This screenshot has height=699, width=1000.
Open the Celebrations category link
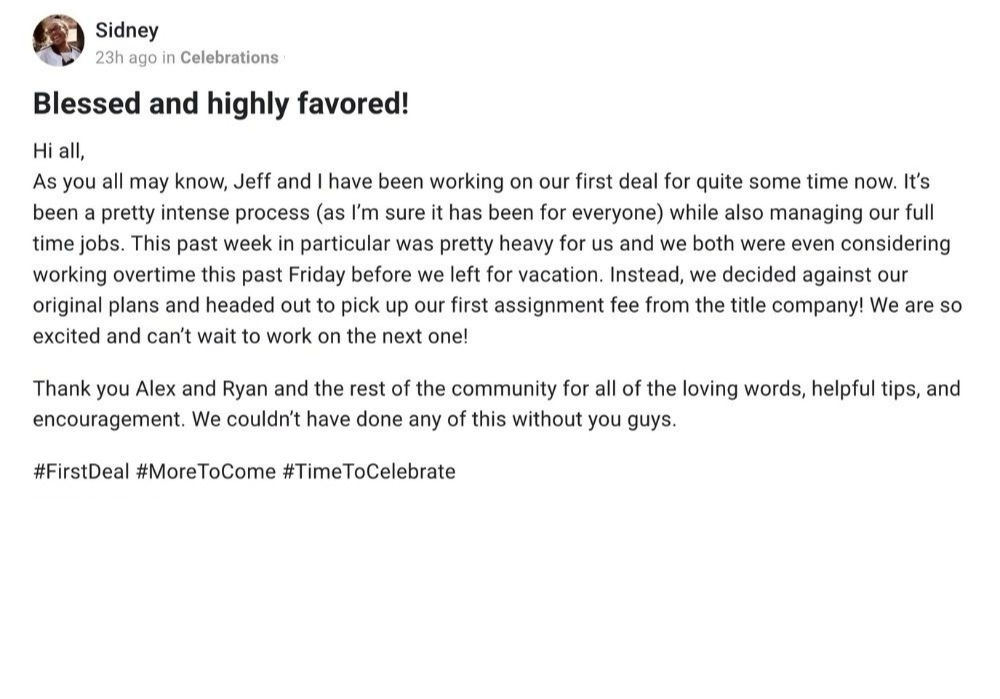click(229, 57)
